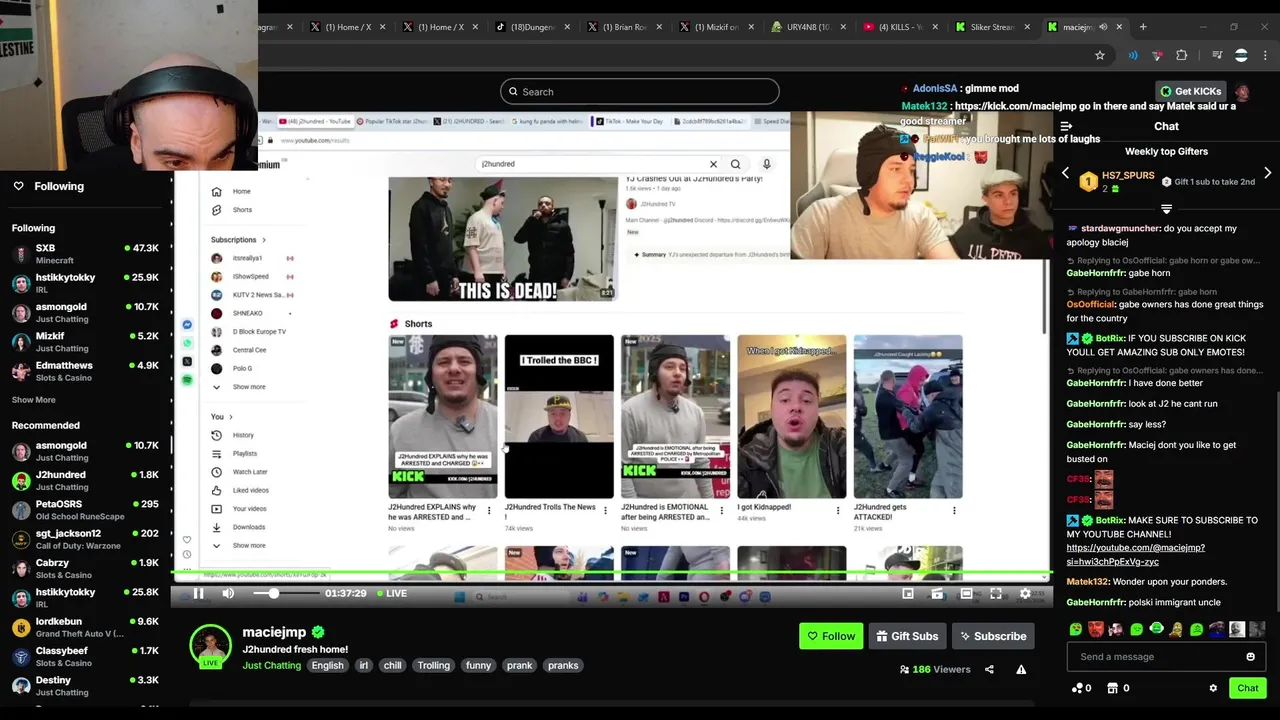The height and width of the screenshot is (720, 1280).
Task: Mute the maciejmp tab audio icon
Action: click(1103, 27)
